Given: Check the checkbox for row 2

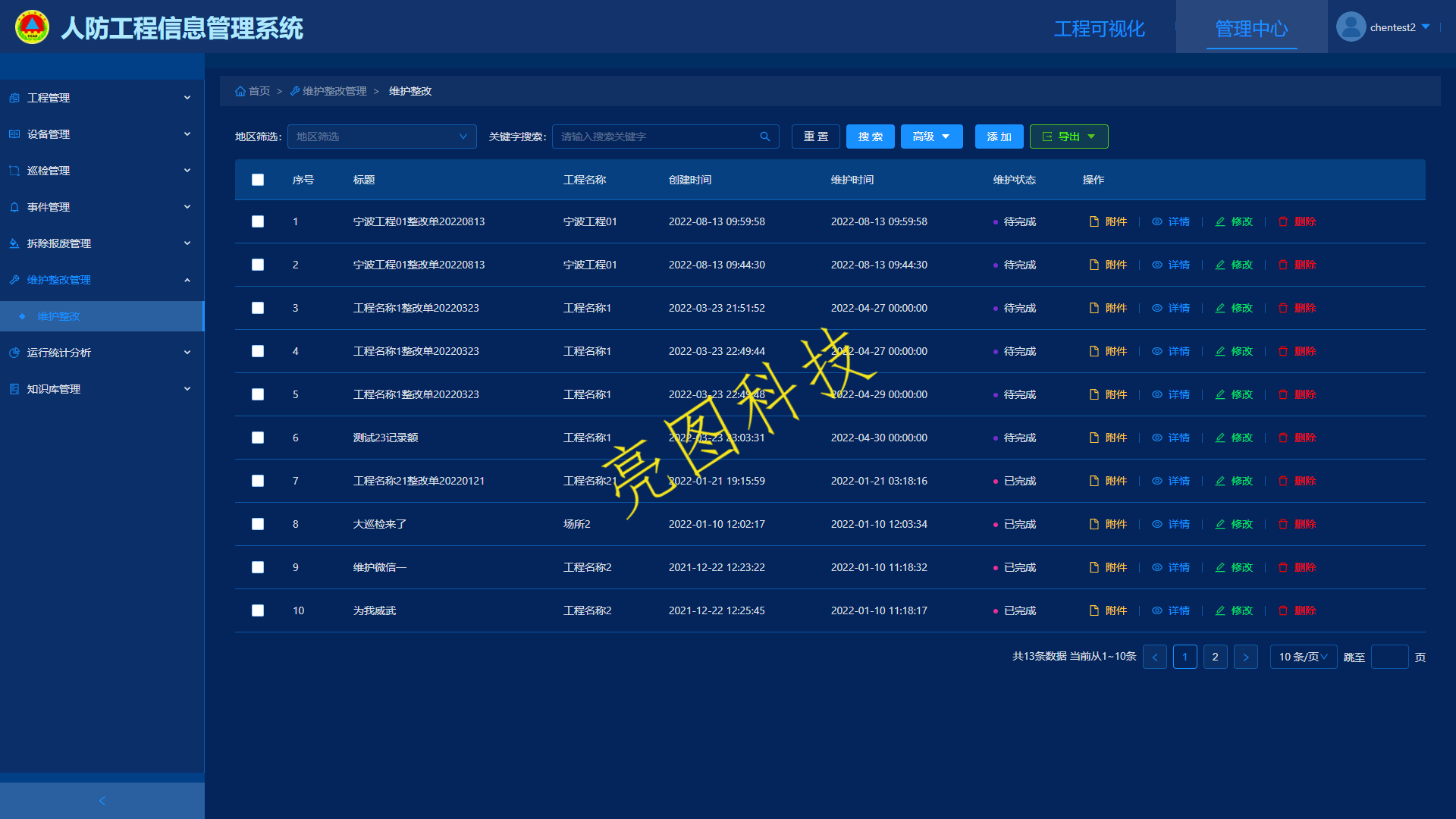Looking at the screenshot, I should [258, 265].
